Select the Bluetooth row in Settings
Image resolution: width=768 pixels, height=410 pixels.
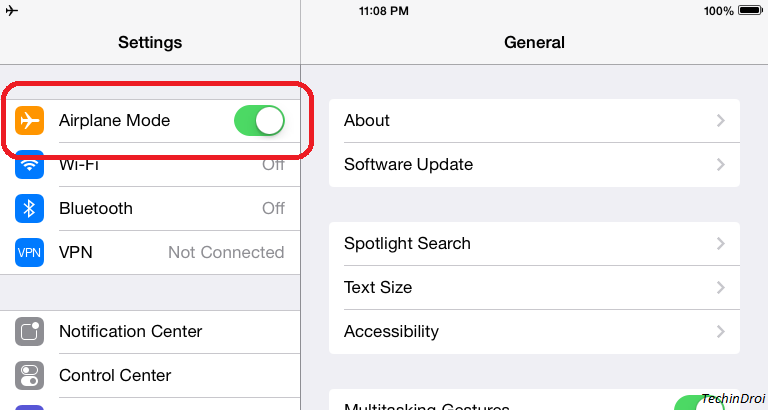[150, 209]
